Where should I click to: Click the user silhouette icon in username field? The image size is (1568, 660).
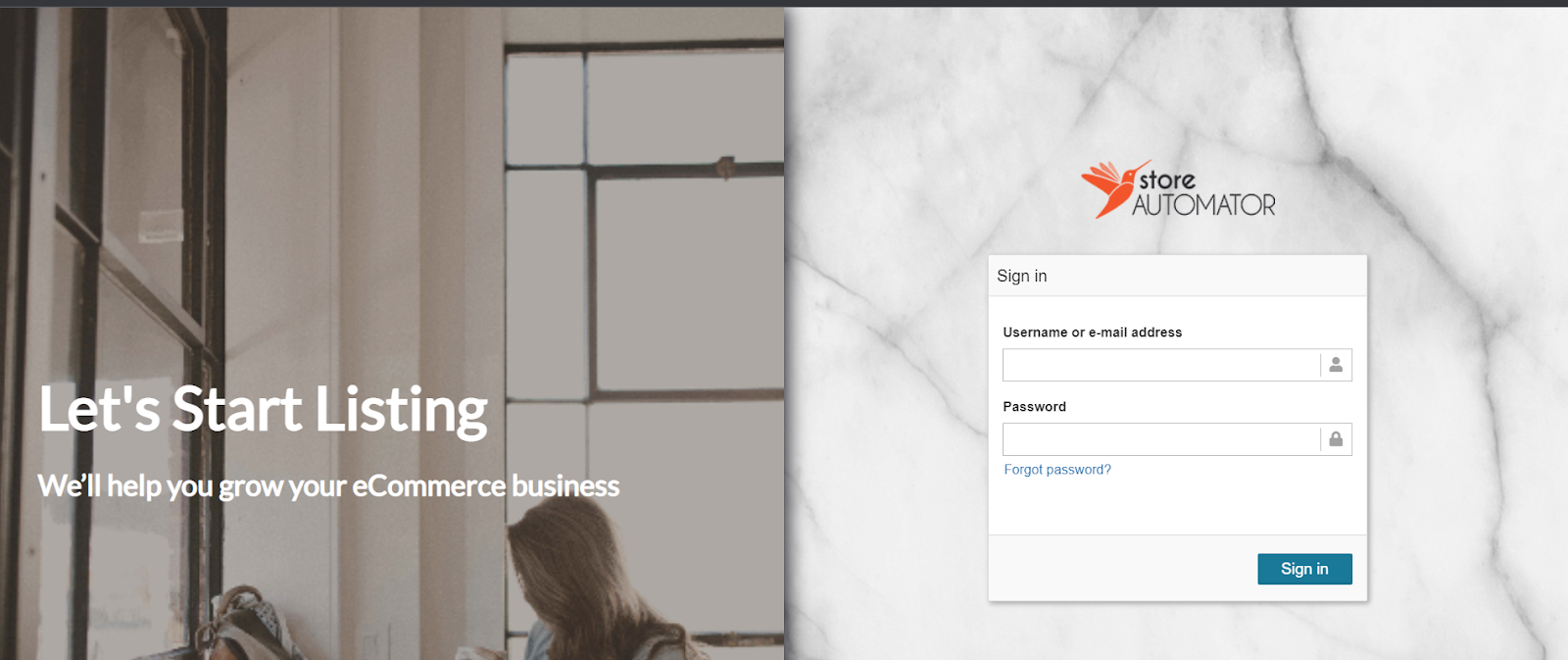coord(1336,365)
